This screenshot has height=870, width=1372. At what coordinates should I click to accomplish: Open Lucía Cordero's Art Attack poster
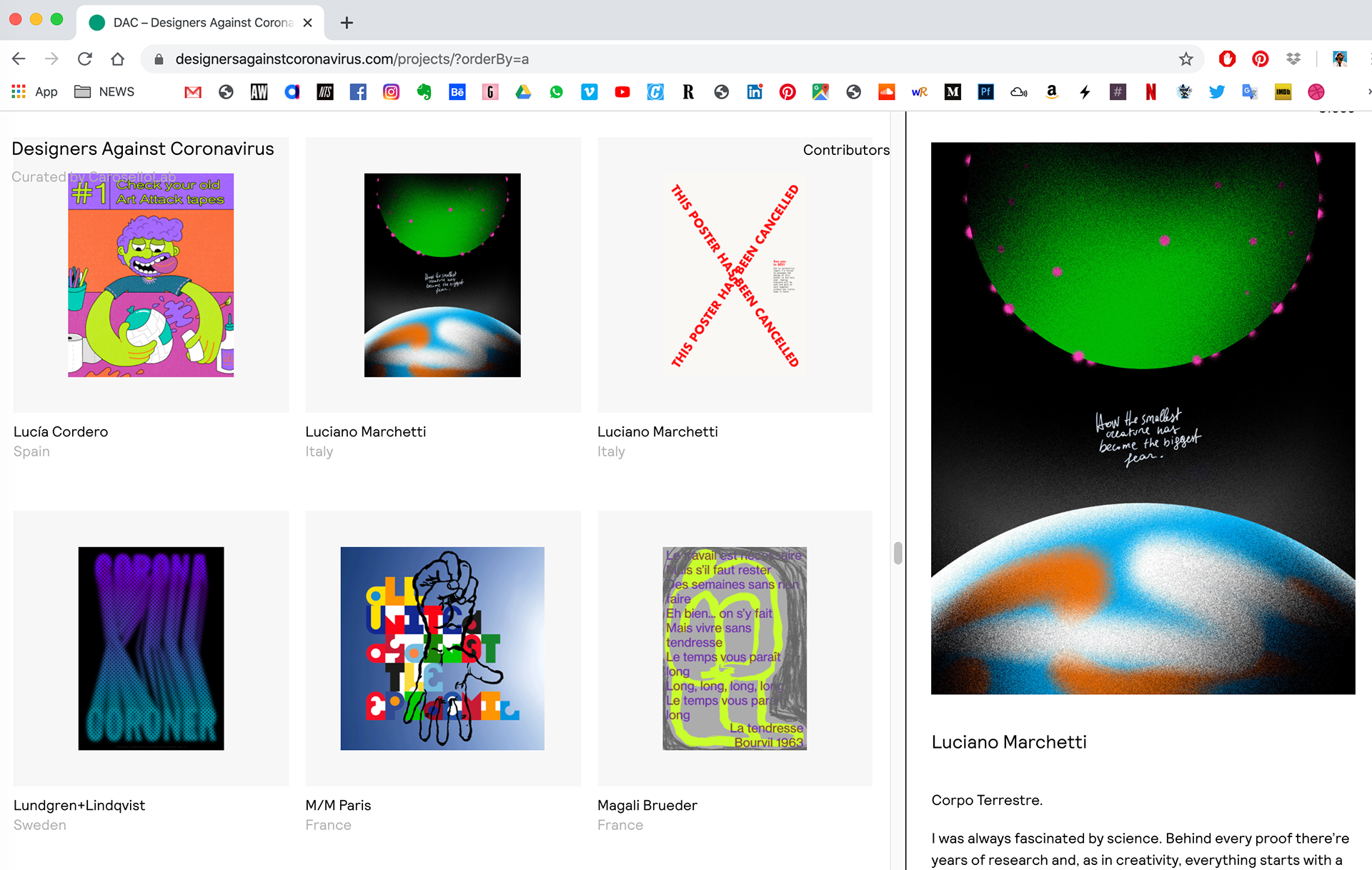click(x=151, y=275)
